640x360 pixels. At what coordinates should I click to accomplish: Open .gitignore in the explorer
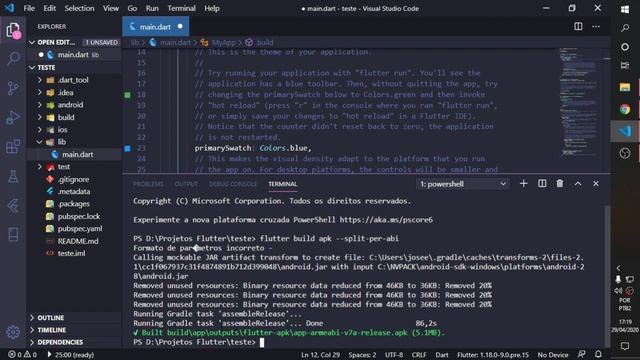point(73,179)
